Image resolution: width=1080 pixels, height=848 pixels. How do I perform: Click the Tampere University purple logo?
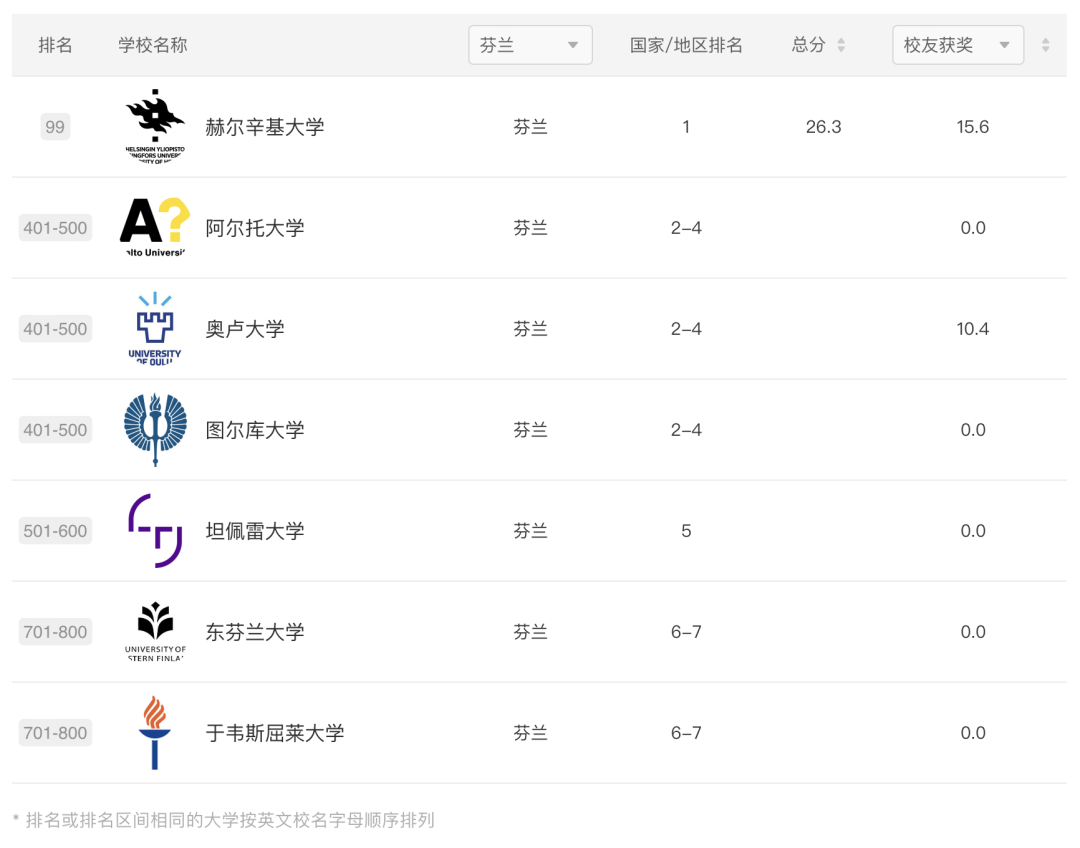155,530
